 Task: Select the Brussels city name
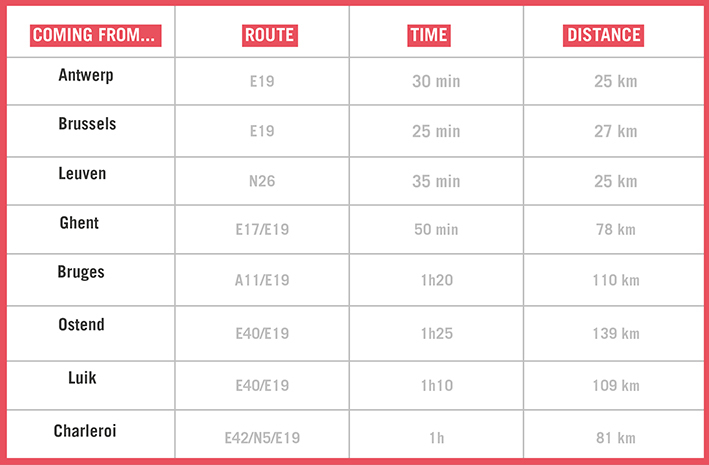(x=87, y=123)
